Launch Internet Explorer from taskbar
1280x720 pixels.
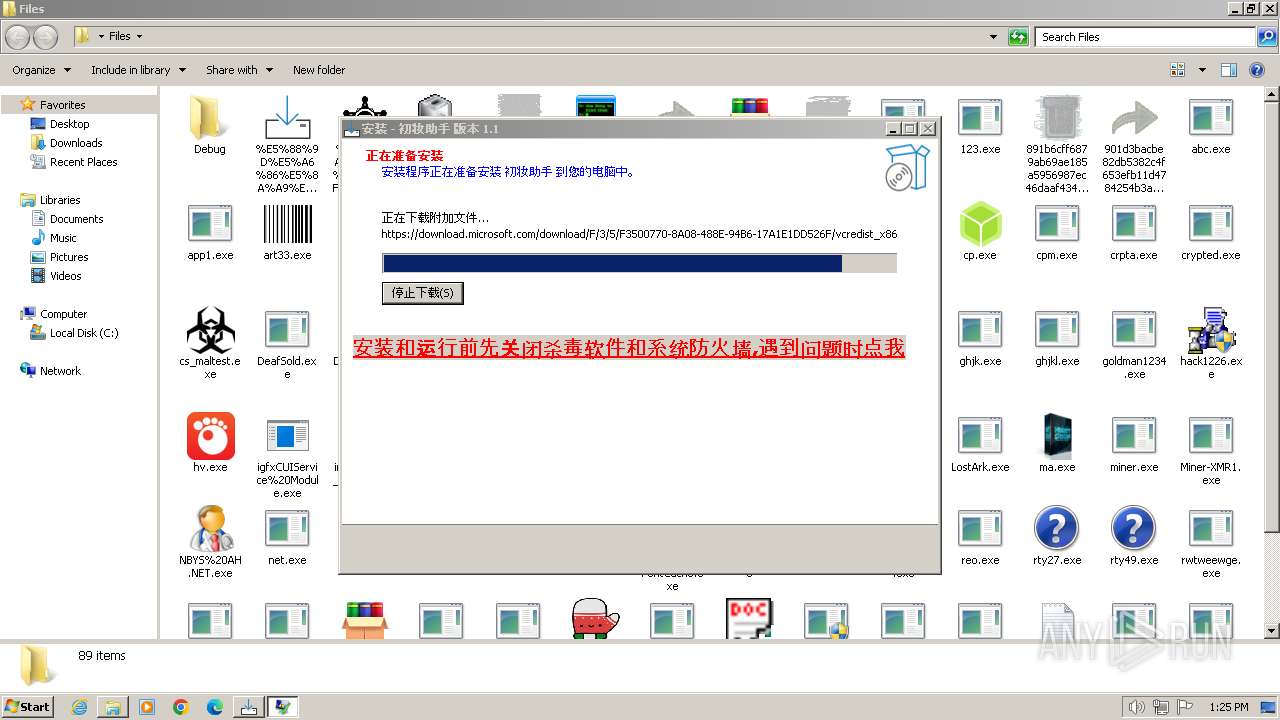tap(79, 707)
